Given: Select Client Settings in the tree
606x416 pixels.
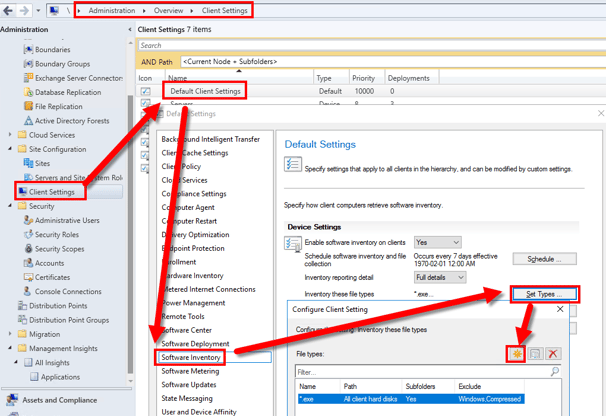Looking at the screenshot, I should pos(51,192).
